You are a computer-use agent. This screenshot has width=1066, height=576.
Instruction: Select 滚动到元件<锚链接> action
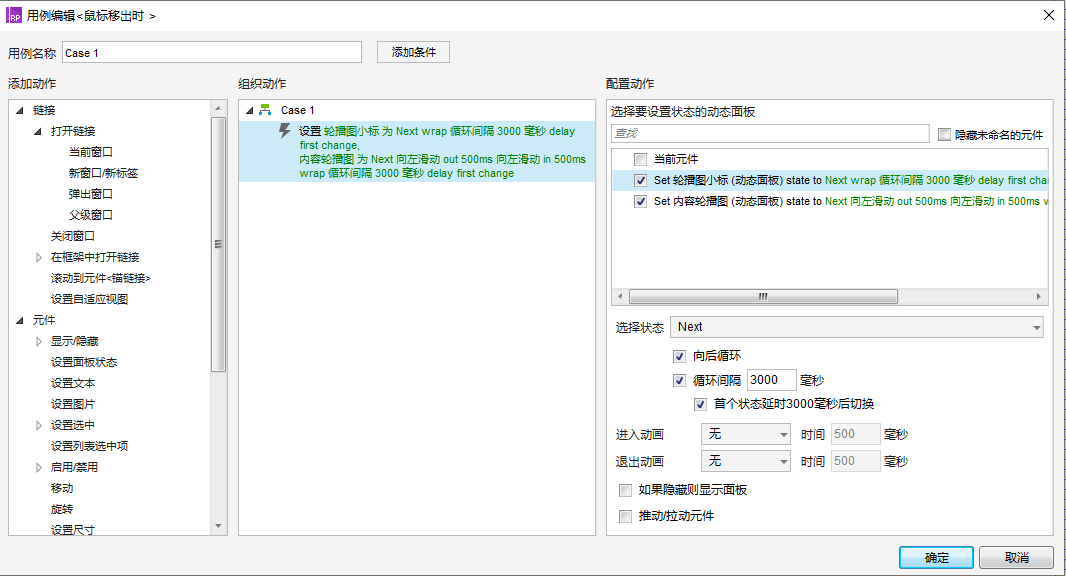tap(101, 278)
